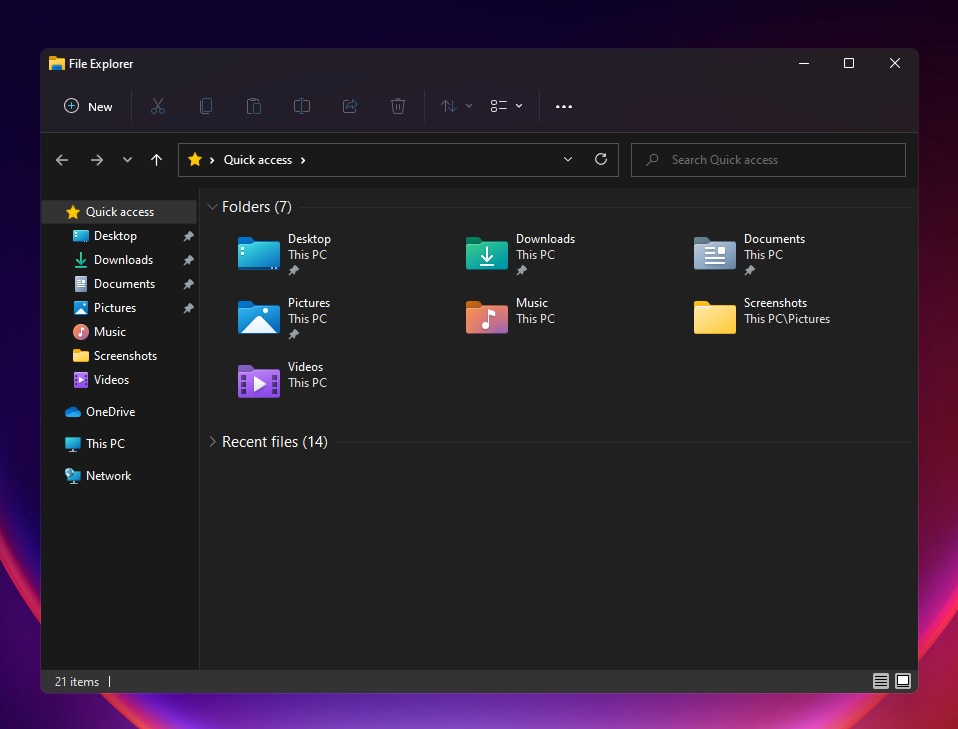This screenshot has width=958, height=729.
Task: Click the Copy icon in the toolbar
Action: pos(205,106)
